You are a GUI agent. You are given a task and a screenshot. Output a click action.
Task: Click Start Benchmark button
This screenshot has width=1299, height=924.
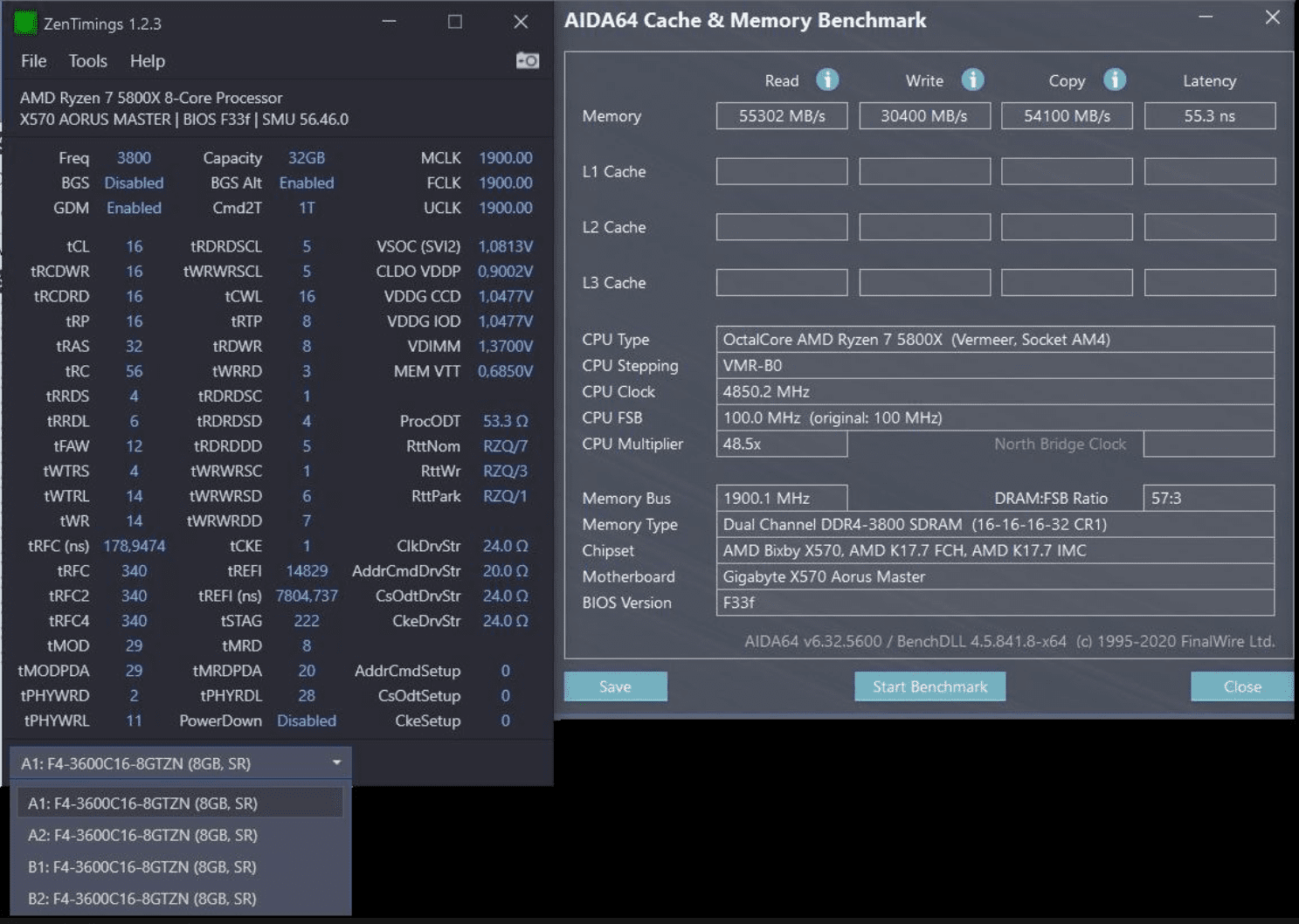coord(929,686)
